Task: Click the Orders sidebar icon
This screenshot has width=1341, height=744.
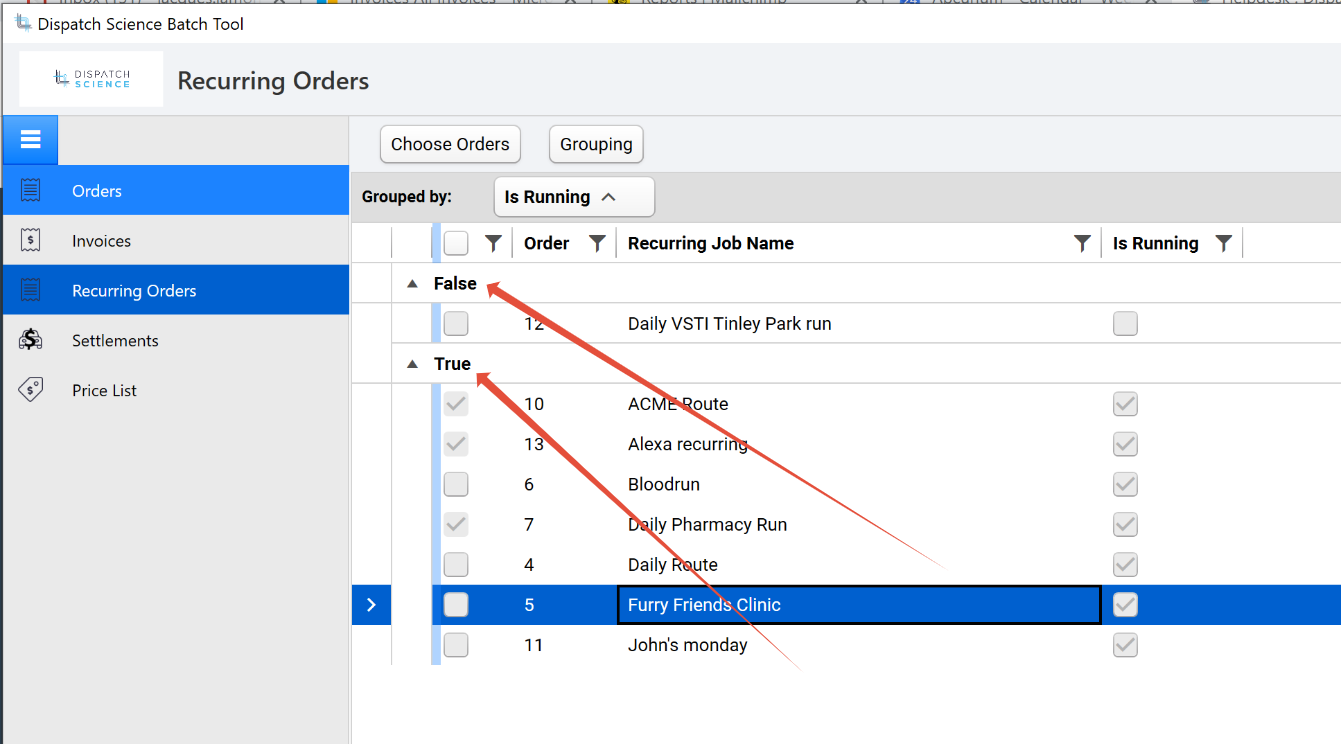Action: click(x=30, y=190)
